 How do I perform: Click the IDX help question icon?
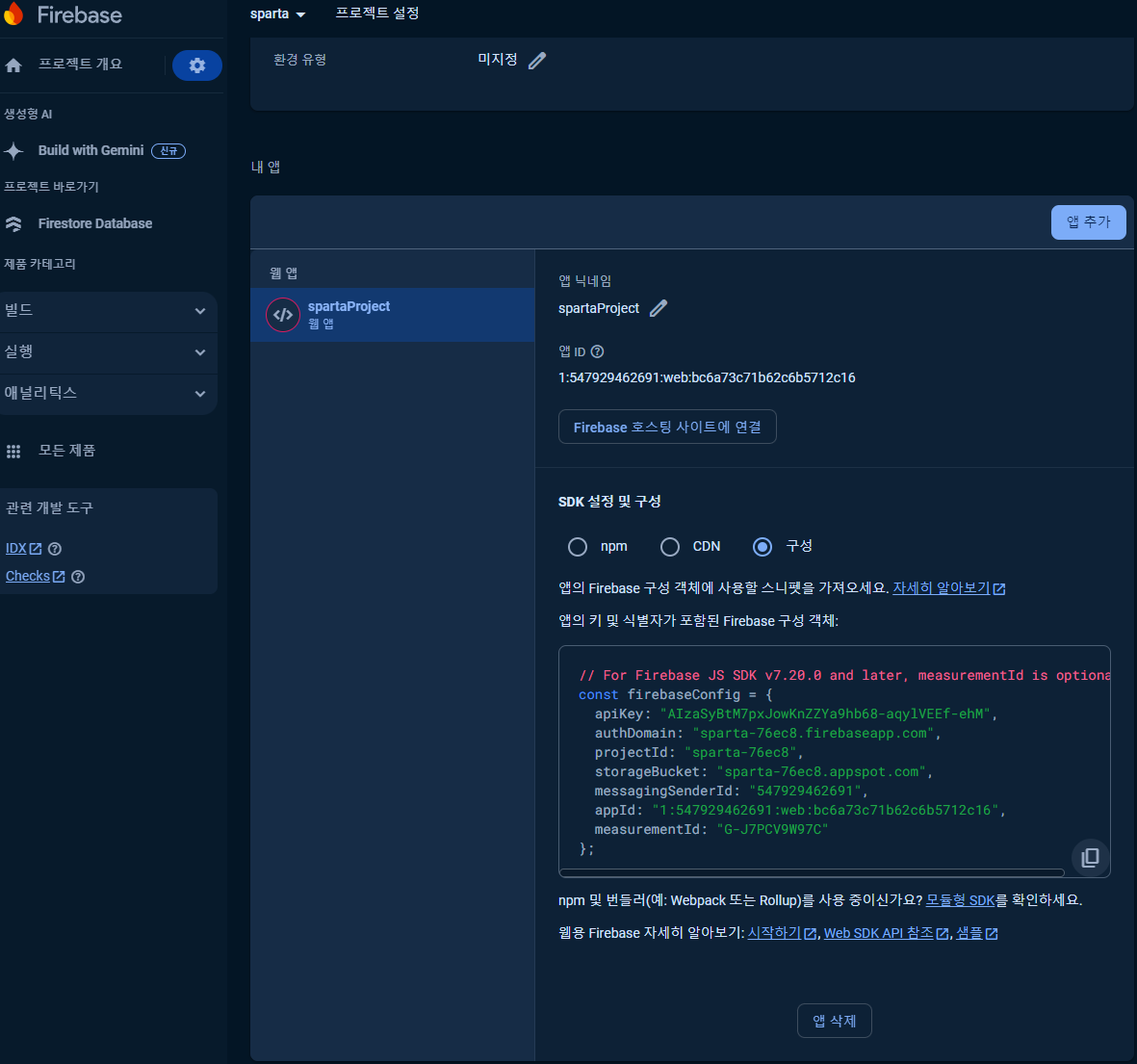pos(54,549)
